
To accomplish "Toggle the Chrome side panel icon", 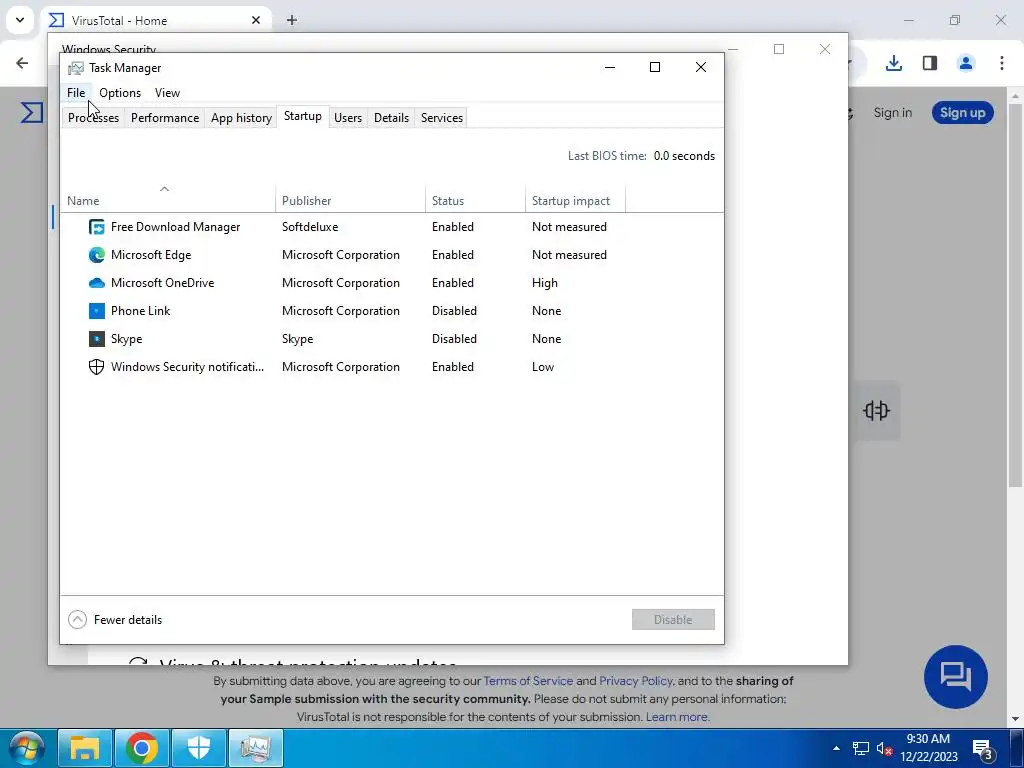I will click(x=930, y=63).
